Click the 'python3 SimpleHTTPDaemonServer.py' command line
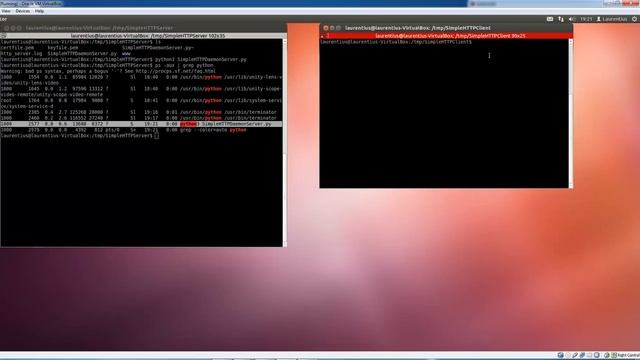This screenshot has height=360, width=640. [x=123, y=59]
